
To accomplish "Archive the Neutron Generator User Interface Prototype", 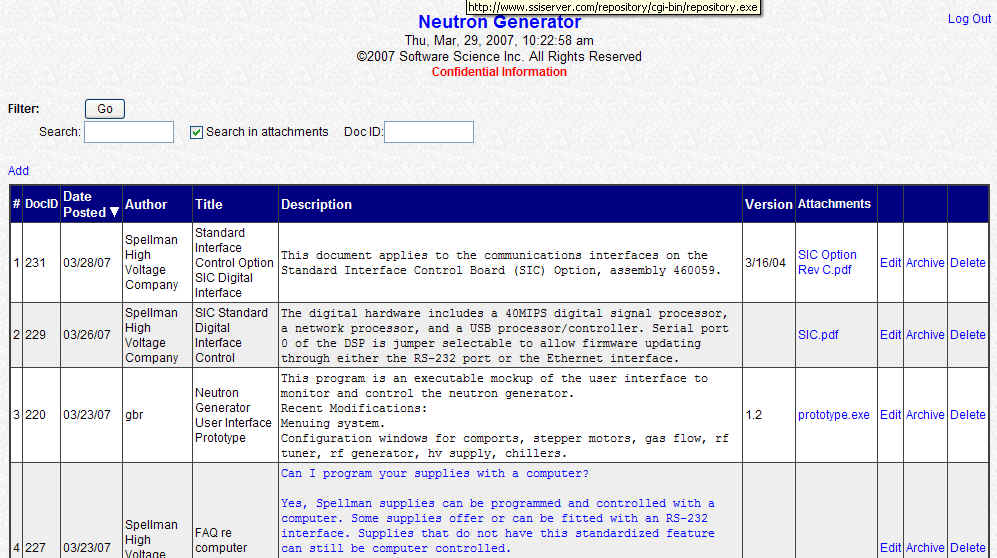I will [x=925, y=414].
